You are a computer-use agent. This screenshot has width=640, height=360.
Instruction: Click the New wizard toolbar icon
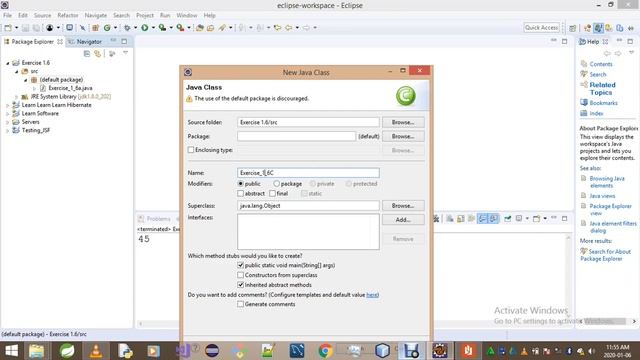8,28
